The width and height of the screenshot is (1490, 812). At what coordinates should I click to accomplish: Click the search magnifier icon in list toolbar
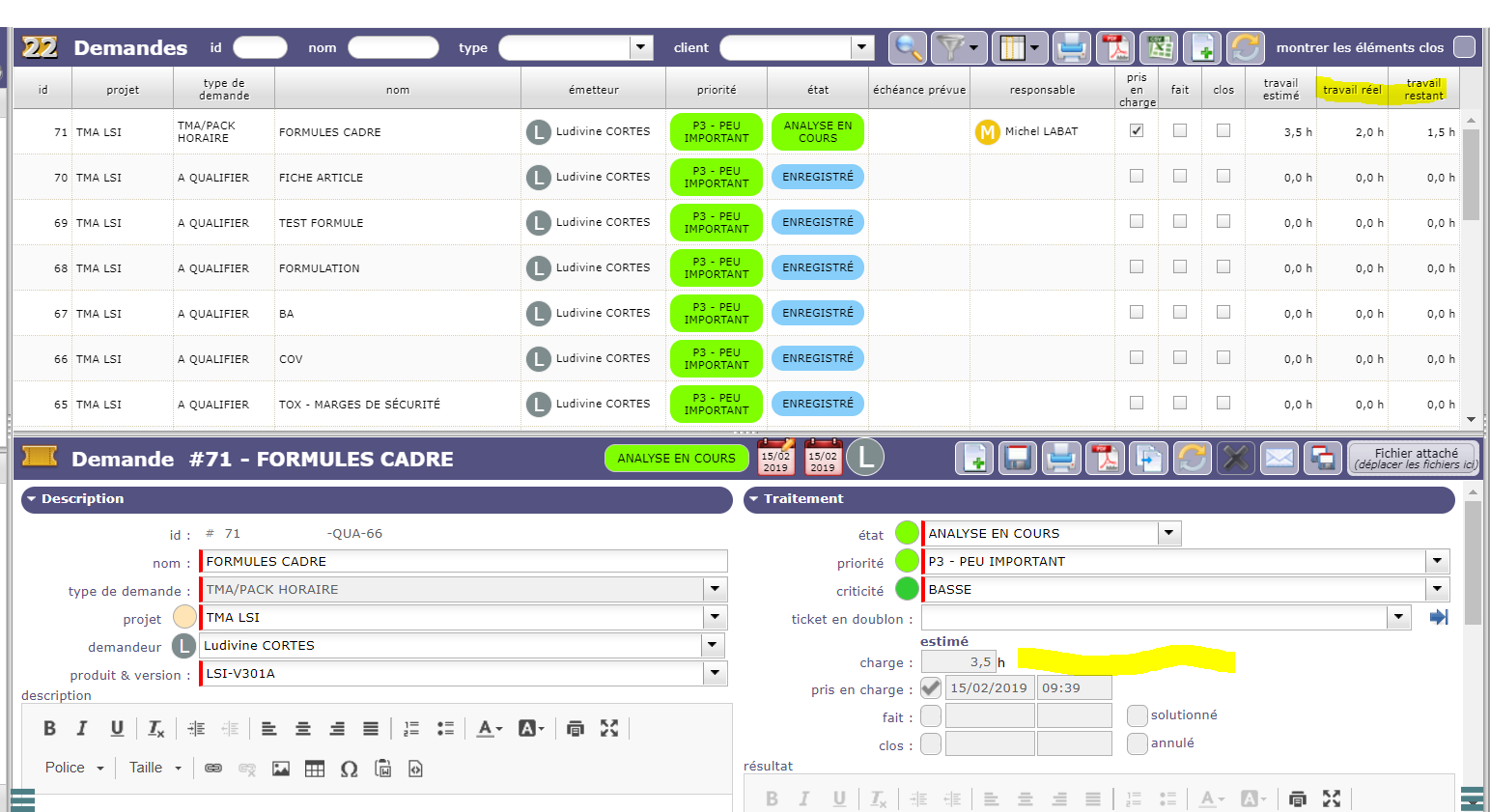click(x=907, y=47)
